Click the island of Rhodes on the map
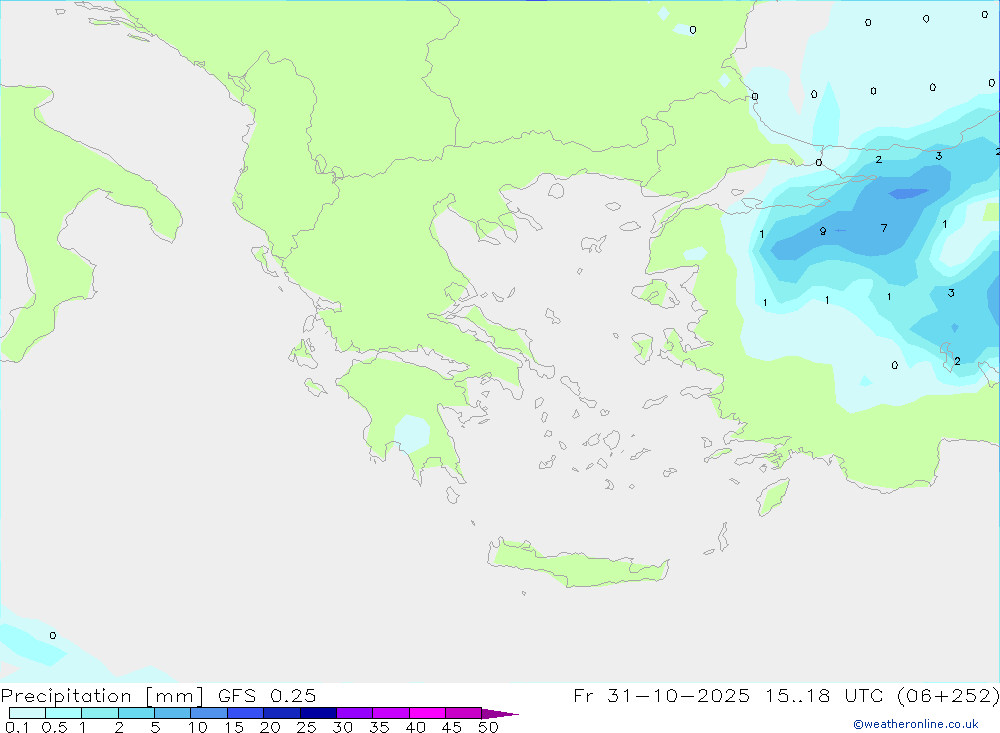The height and width of the screenshot is (733, 1000). [x=773, y=497]
